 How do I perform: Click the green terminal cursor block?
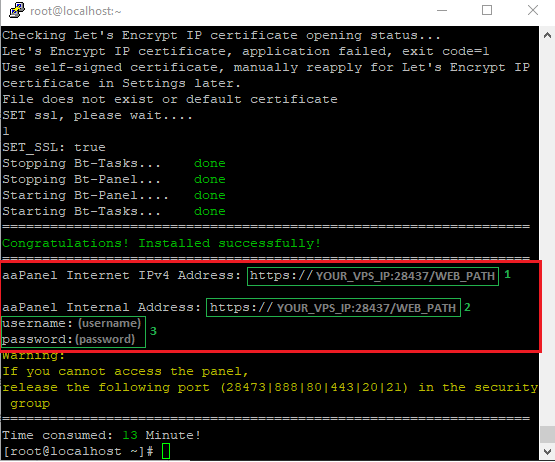click(166, 451)
